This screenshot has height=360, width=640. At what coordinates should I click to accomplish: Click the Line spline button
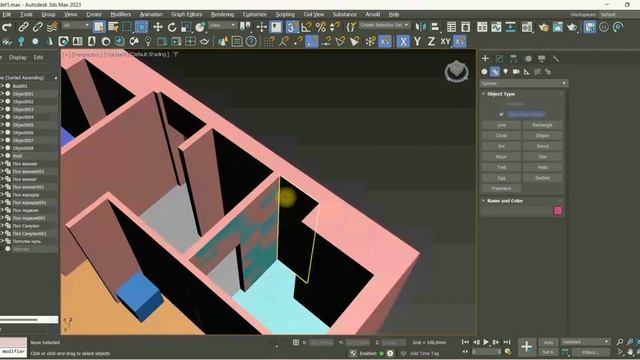coord(501,125)
